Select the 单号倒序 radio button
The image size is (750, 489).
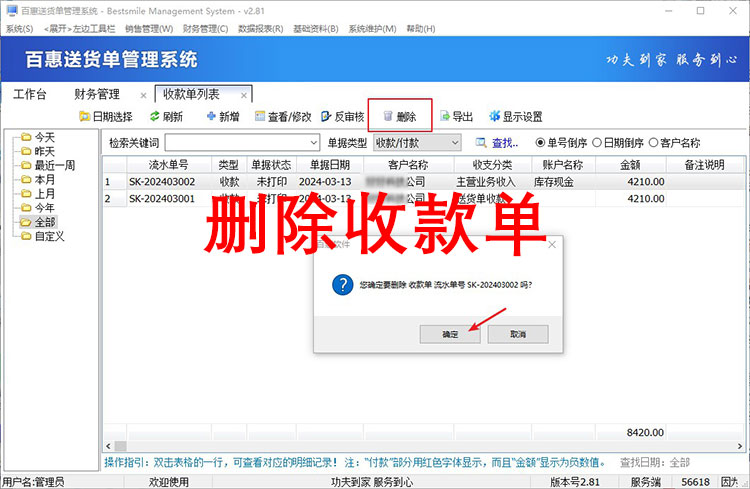click(x=540, y=143)
